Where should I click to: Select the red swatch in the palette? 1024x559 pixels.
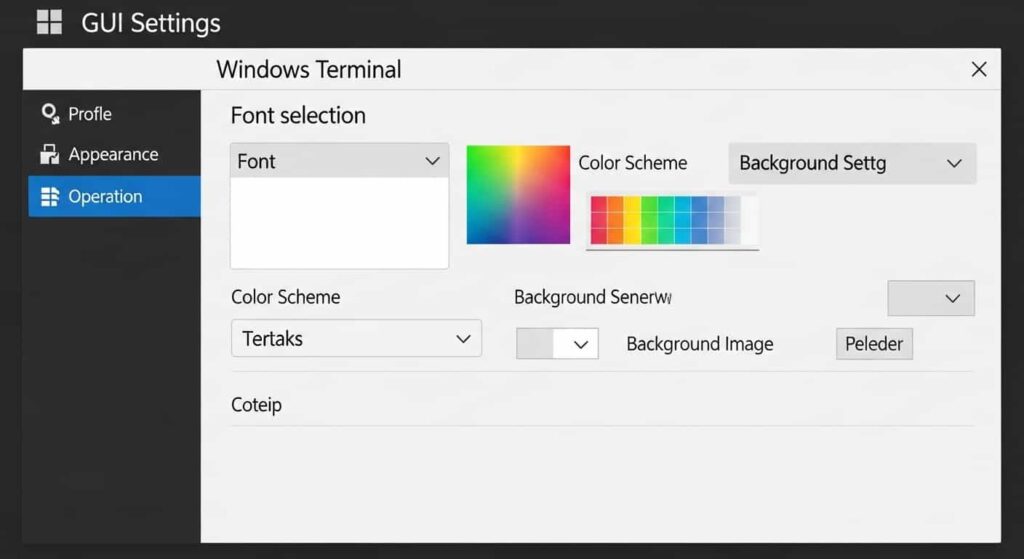point(598,220)
